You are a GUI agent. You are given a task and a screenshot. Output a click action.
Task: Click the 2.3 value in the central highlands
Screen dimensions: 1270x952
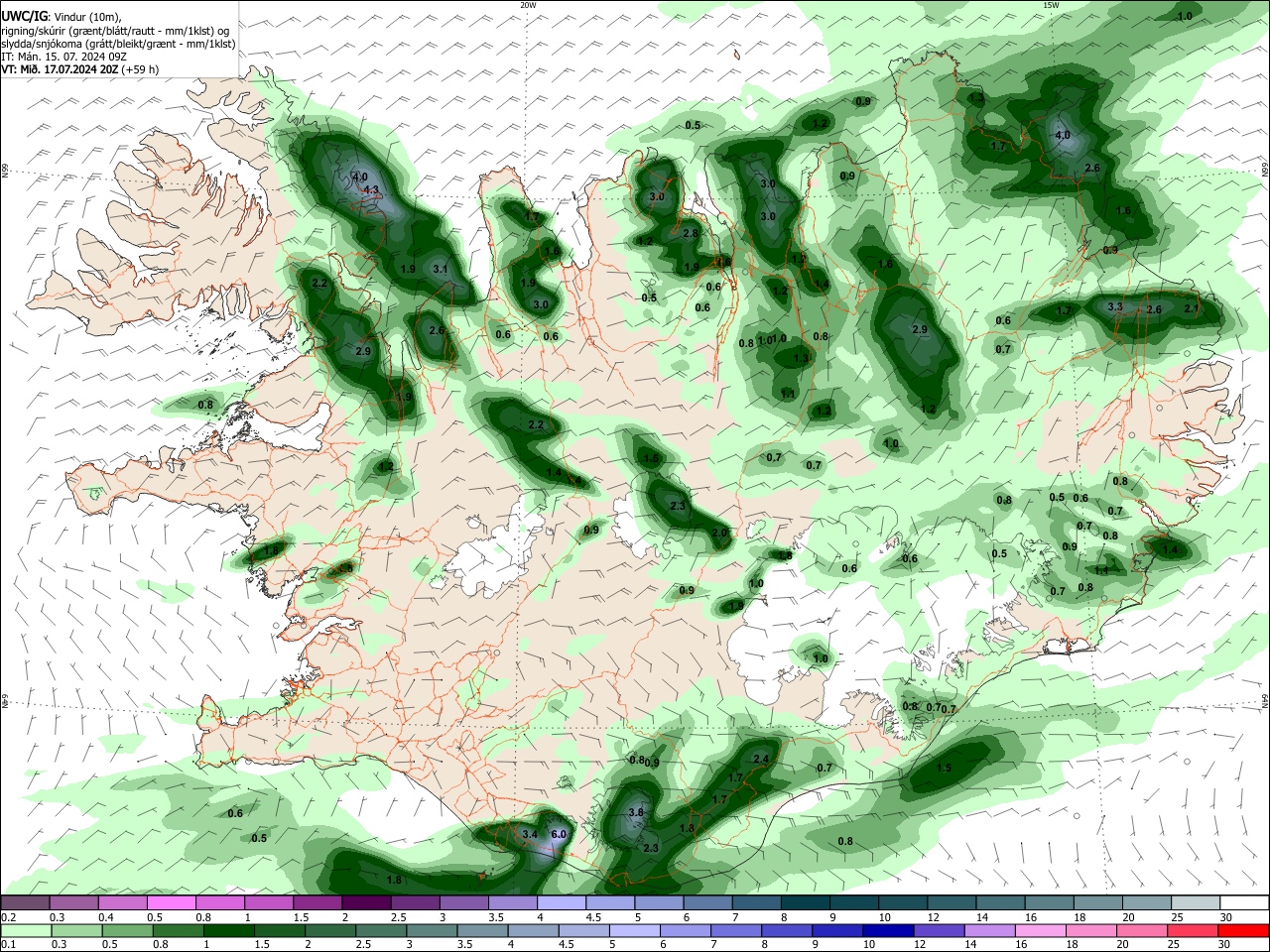tap(678, 507)
